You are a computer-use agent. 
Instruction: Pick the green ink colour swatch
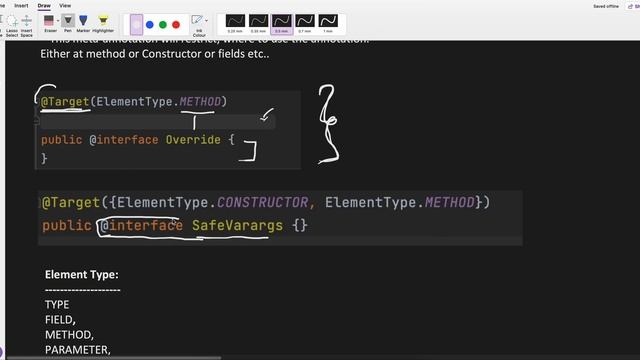[163, 25]
